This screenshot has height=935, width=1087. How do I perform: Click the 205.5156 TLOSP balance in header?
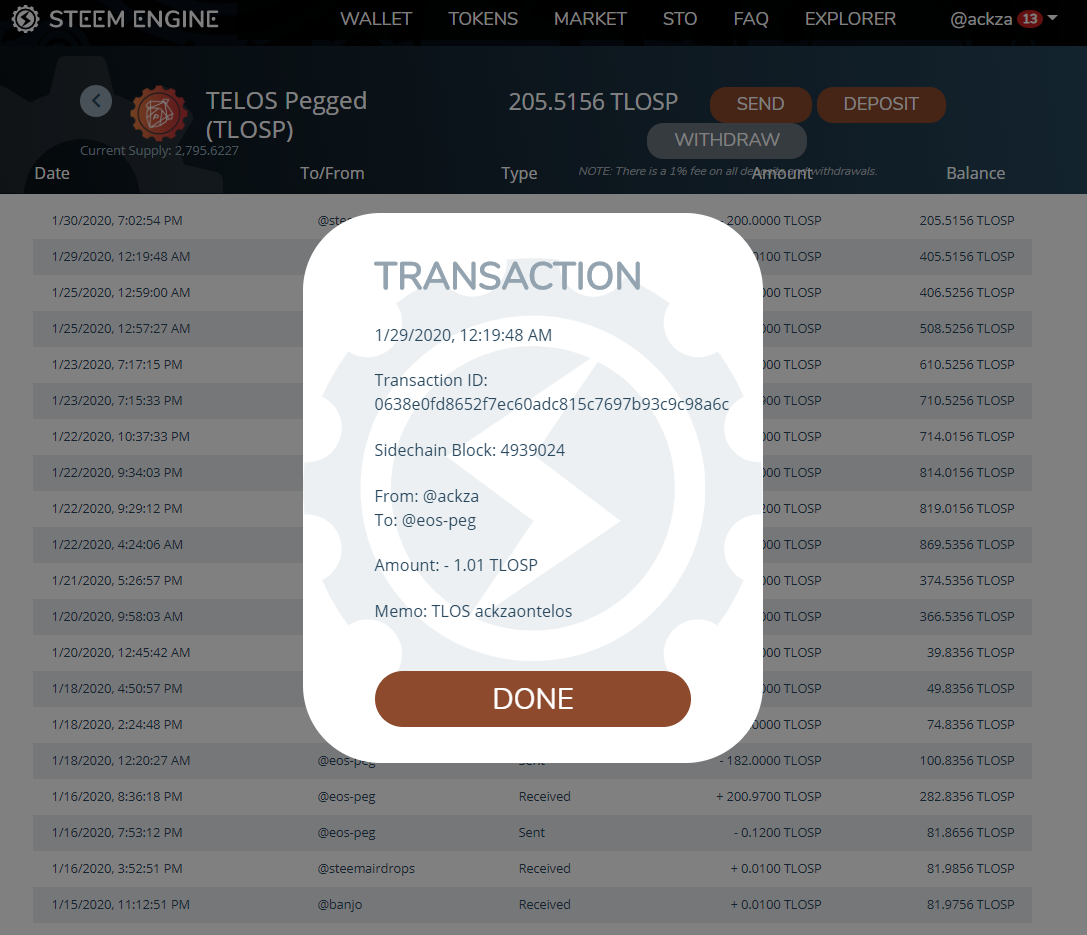coord(593,102)
